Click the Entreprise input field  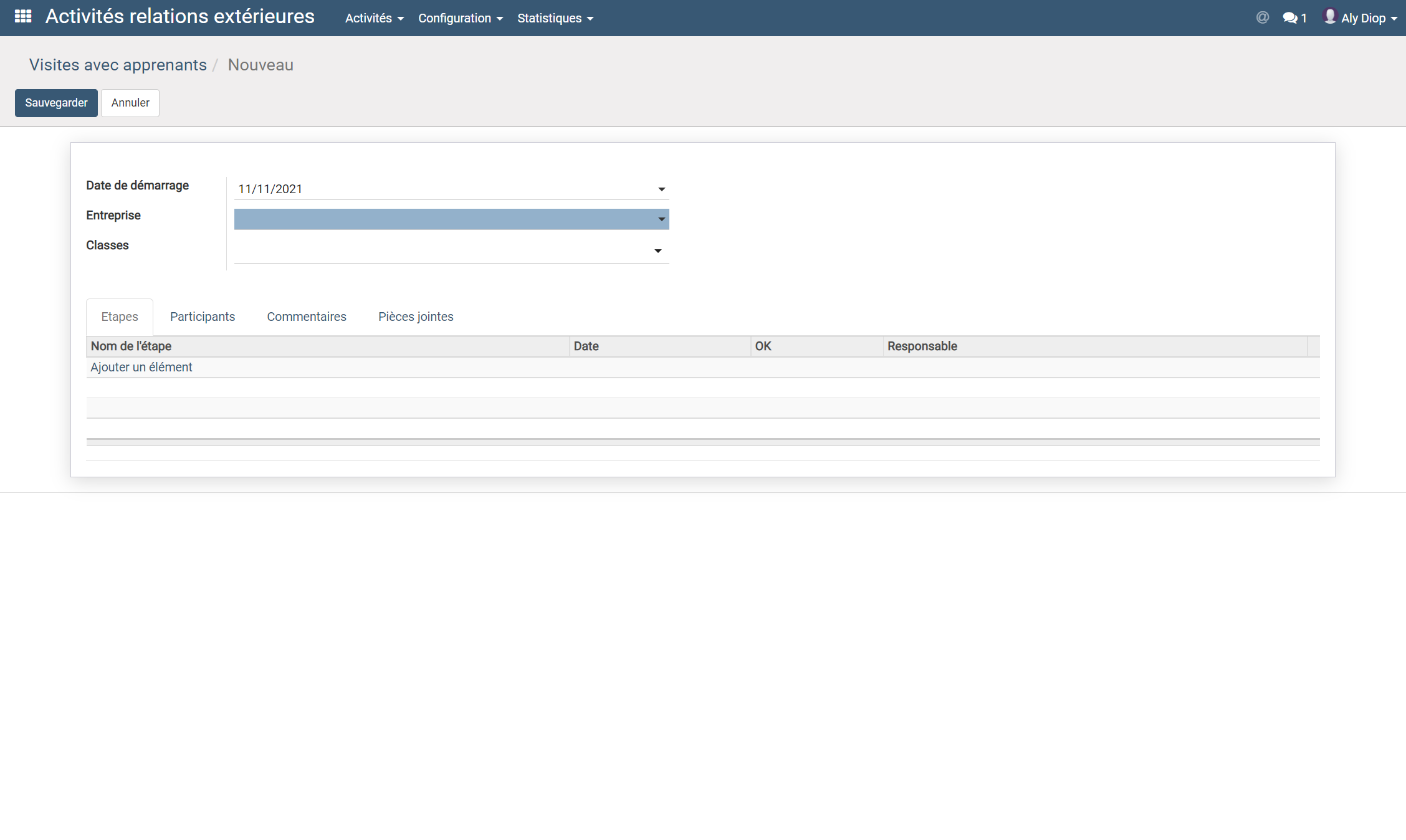tap(442, 219)
